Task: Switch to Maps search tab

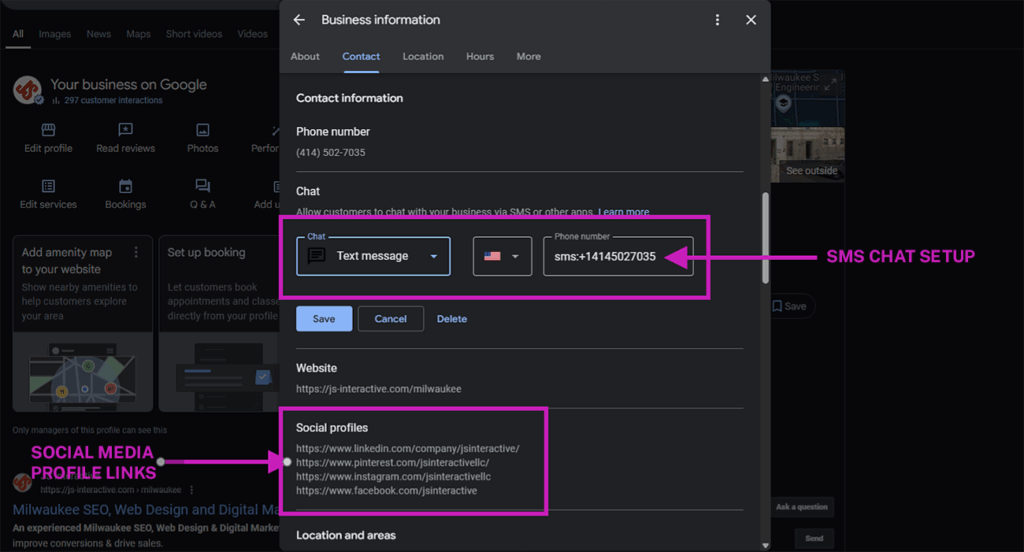Action: pyautogui.click(x=138, y=34)
